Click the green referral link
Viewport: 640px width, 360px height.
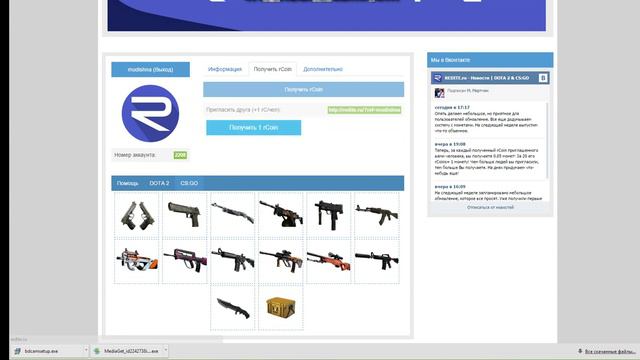click(364, 110)
